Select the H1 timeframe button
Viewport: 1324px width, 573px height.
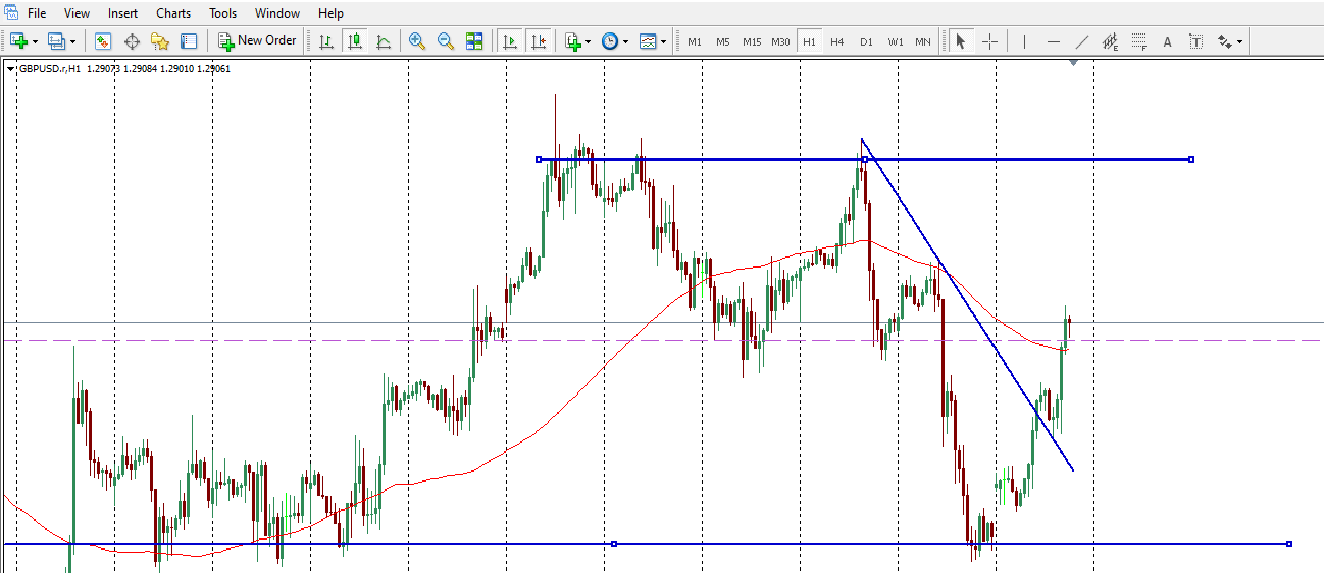(809, 41)
